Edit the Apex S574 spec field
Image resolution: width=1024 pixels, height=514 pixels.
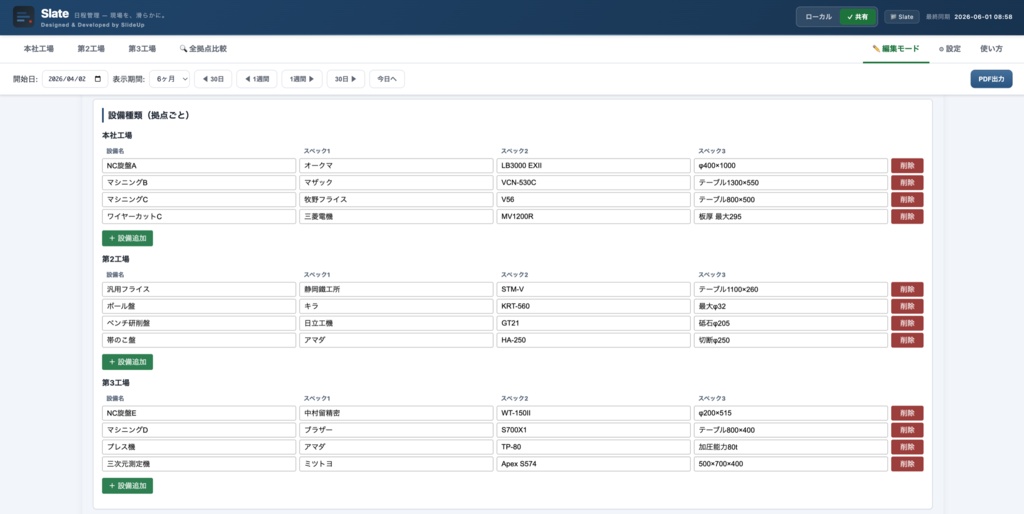point(594,464)
